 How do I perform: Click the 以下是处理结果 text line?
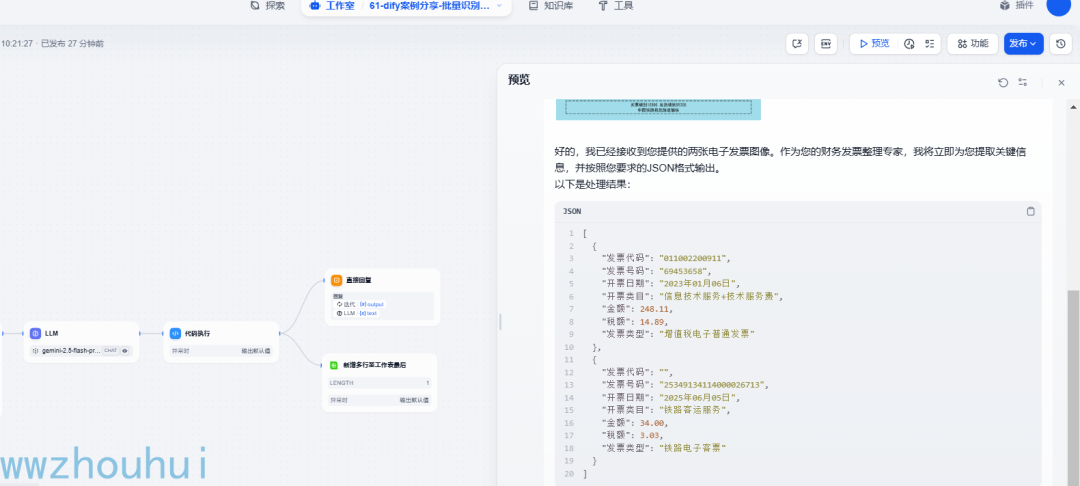pos(592,184)
